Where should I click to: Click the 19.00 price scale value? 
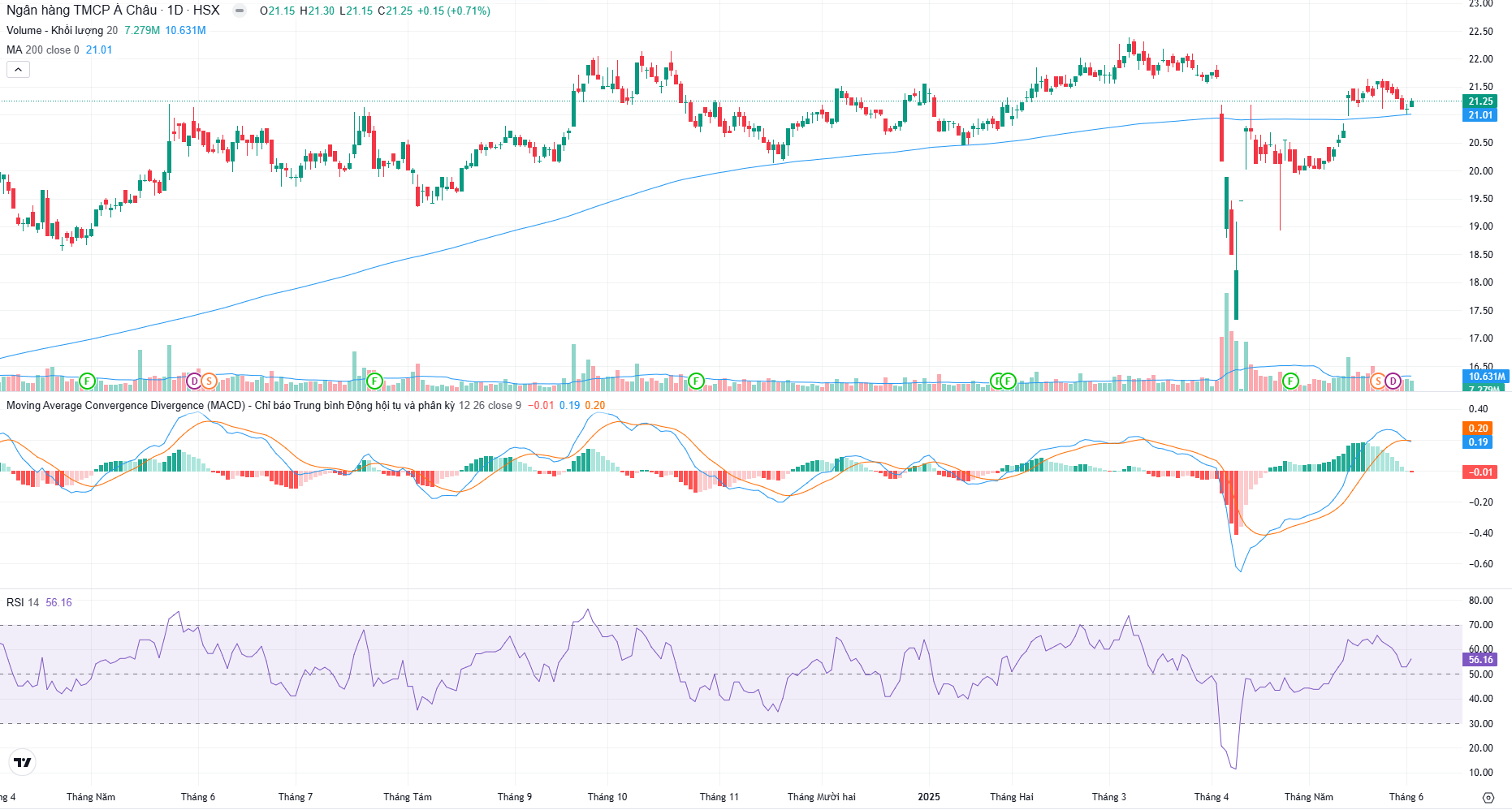click(1480, 226)
